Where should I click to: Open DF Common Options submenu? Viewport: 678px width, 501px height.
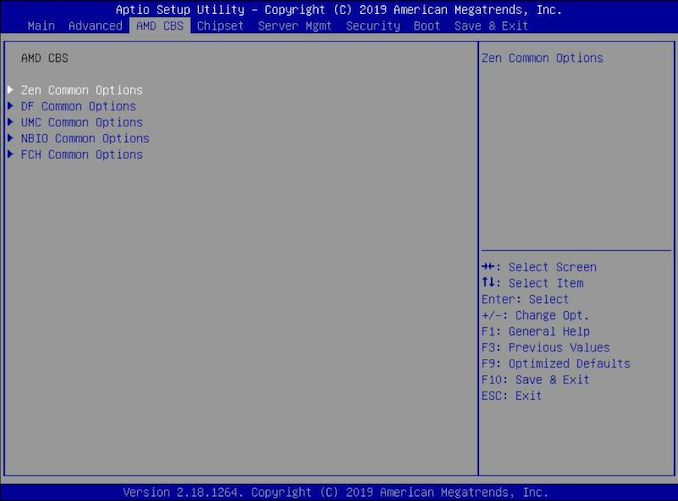coord(78,106)
